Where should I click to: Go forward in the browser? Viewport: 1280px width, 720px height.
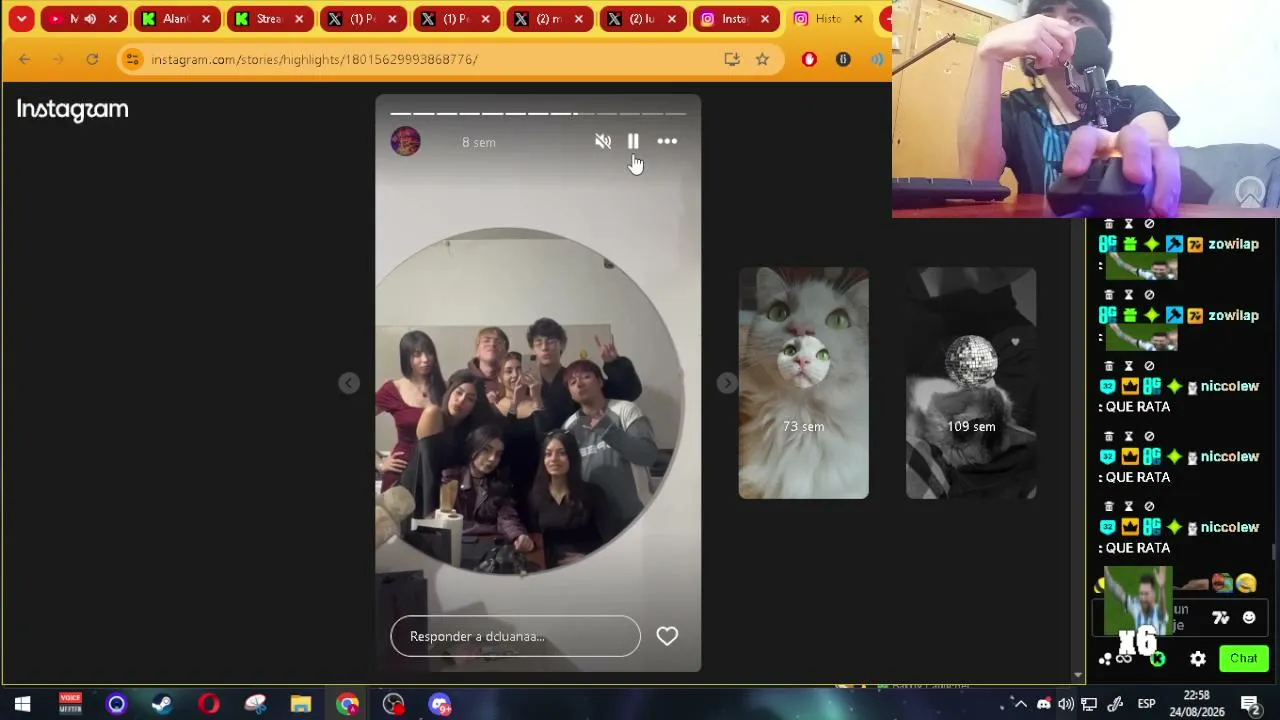(58, 59)
